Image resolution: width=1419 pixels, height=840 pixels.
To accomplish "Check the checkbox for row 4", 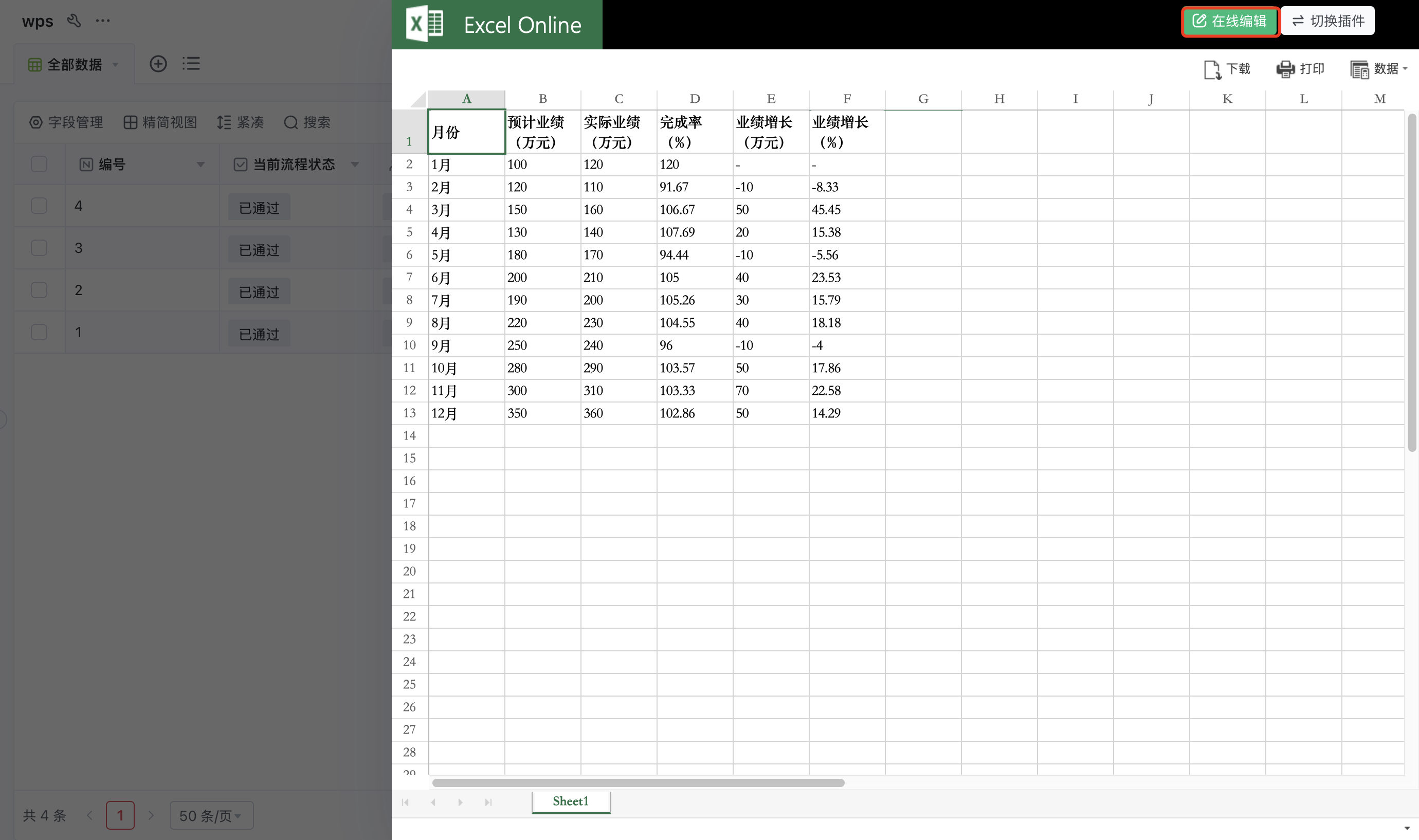I will click(x=39, y=206).
